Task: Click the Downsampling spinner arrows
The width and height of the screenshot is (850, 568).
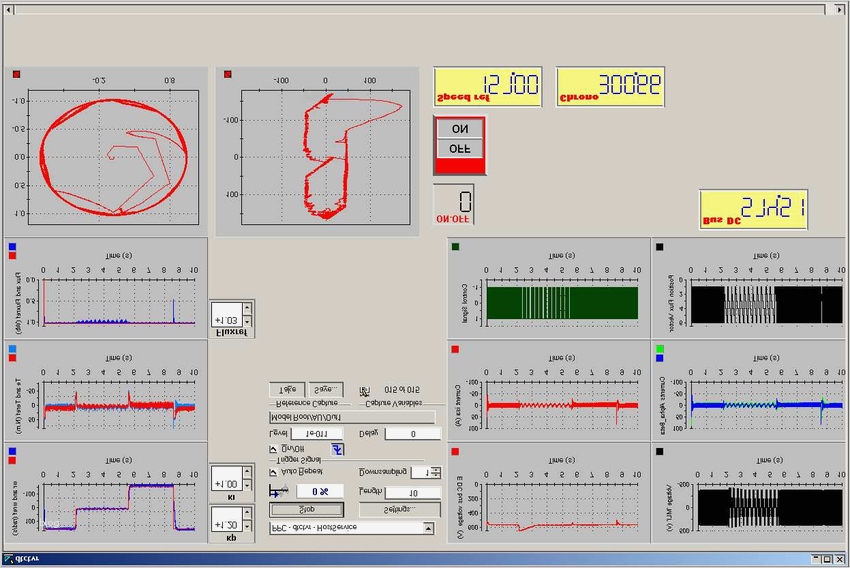Action: [x=436, y=472]
